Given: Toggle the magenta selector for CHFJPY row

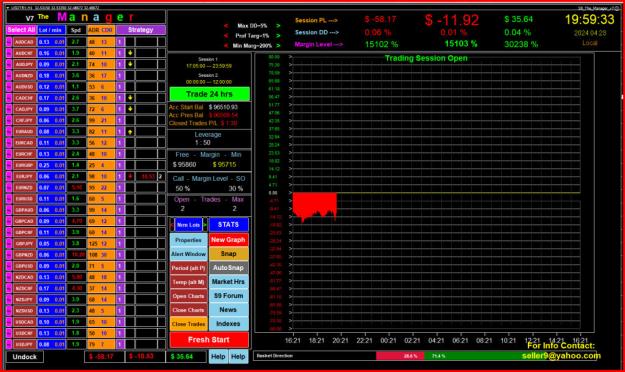Looking at the screenshot, I should click(x=9, y=120).
